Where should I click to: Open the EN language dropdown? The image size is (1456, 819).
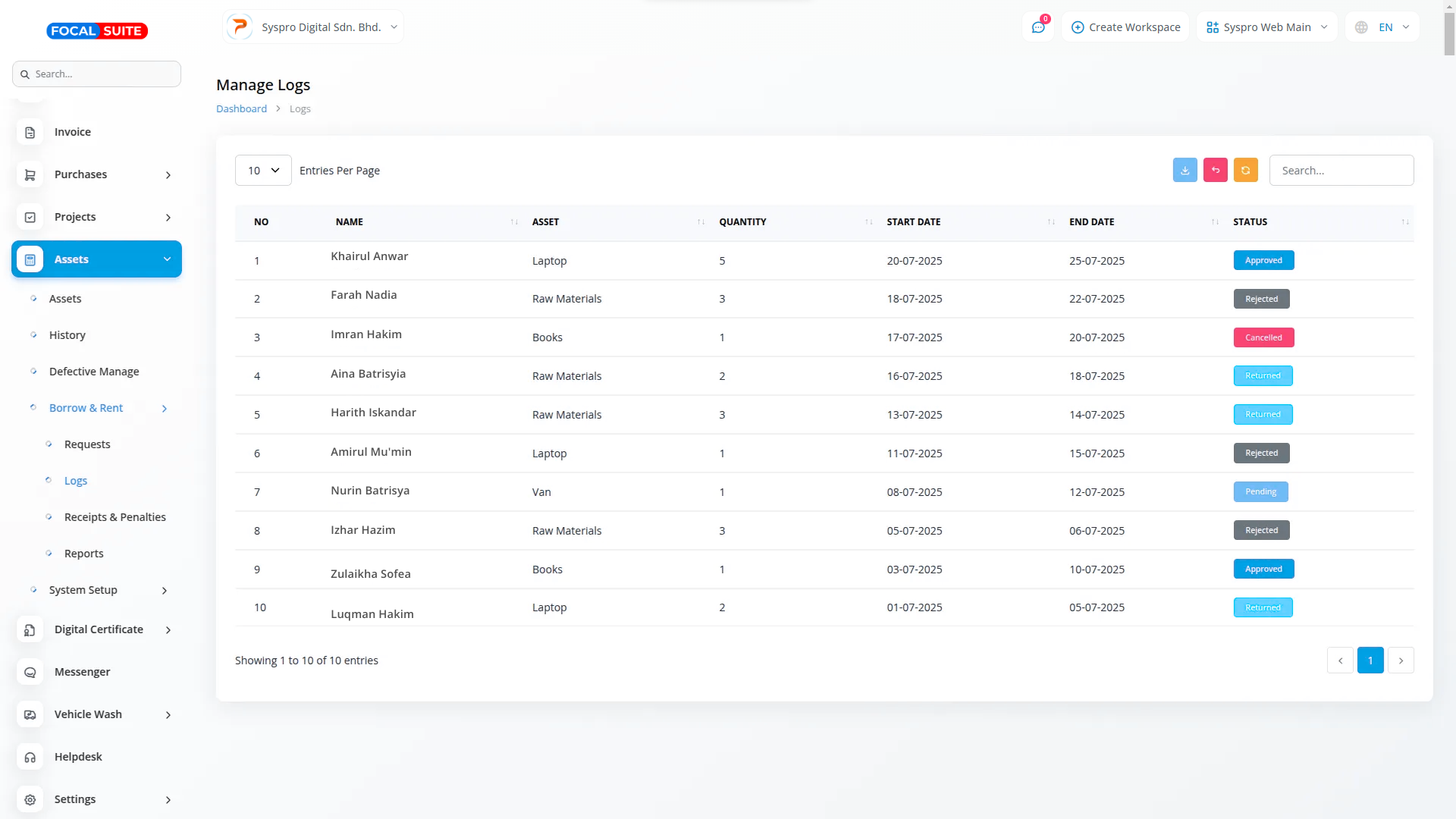pos(1382,27)
